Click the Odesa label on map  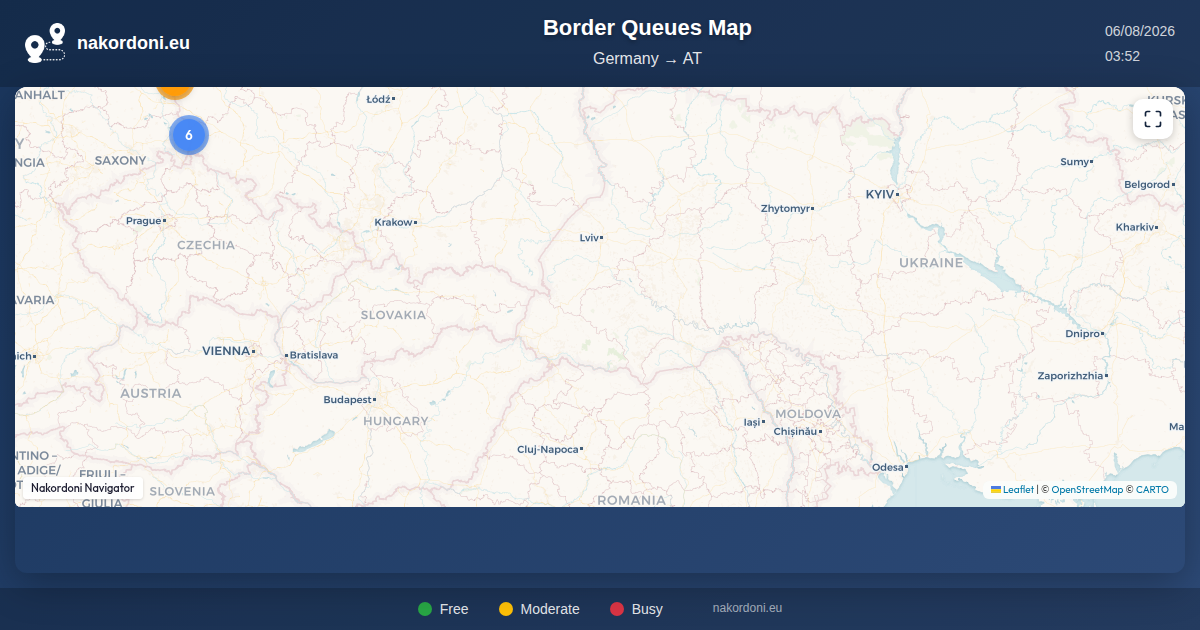tap(887, 467)
